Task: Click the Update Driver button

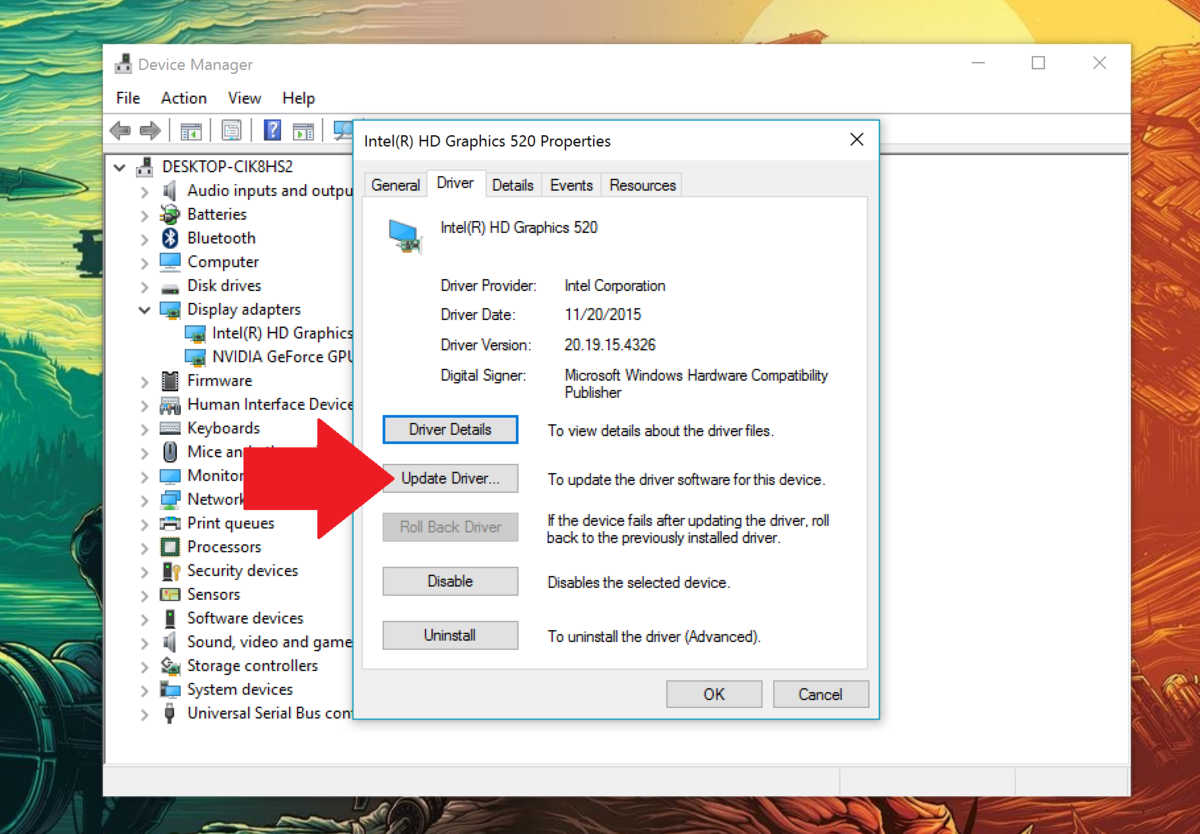Action: 450,478
